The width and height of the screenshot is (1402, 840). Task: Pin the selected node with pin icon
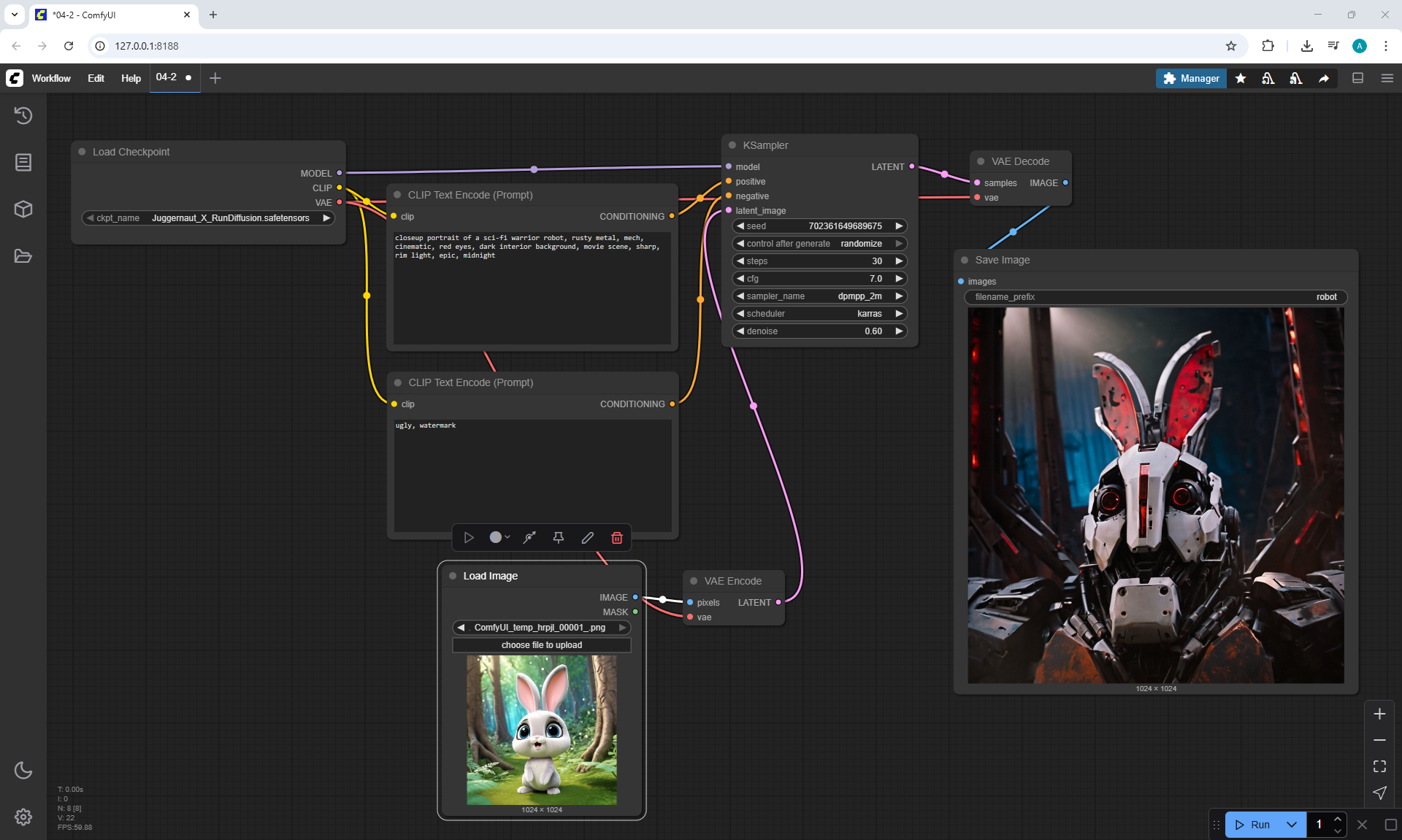coord(559,538)
